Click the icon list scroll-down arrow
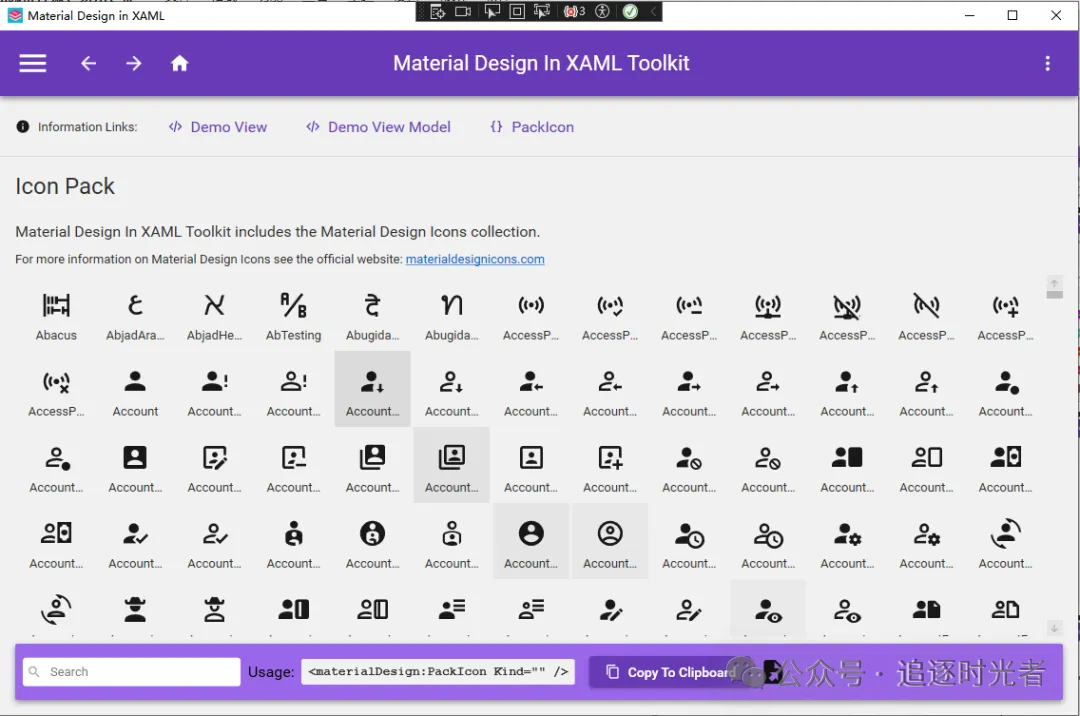1080x716 pixels. click(1054, 628)
